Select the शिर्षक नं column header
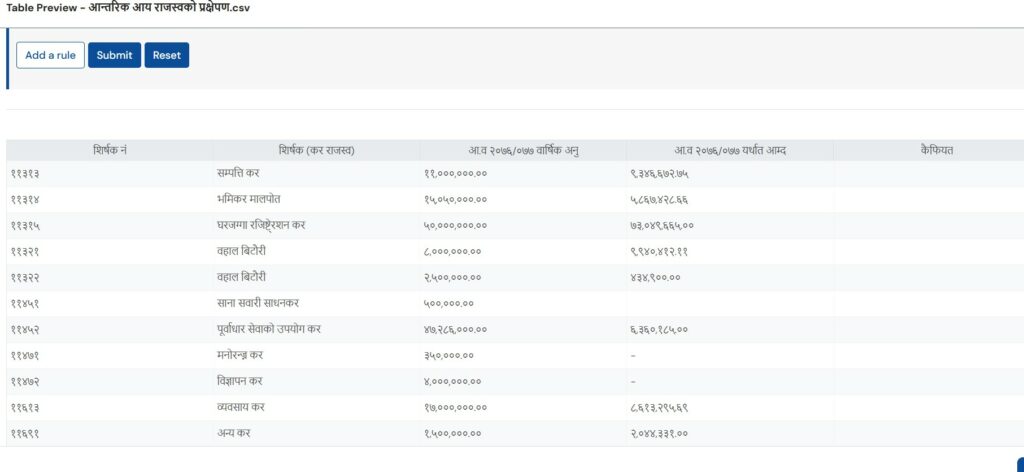 [x=110, y=151]
